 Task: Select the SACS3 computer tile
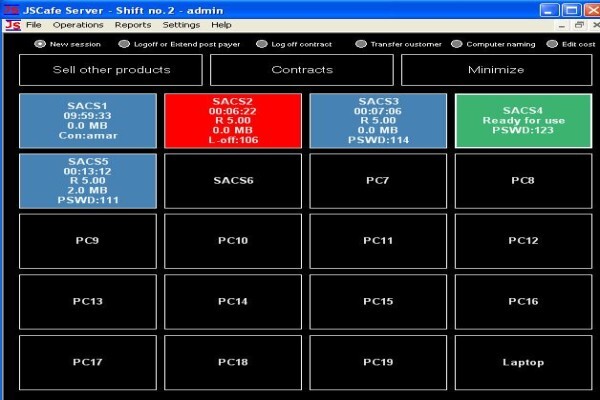coord(378,121)
